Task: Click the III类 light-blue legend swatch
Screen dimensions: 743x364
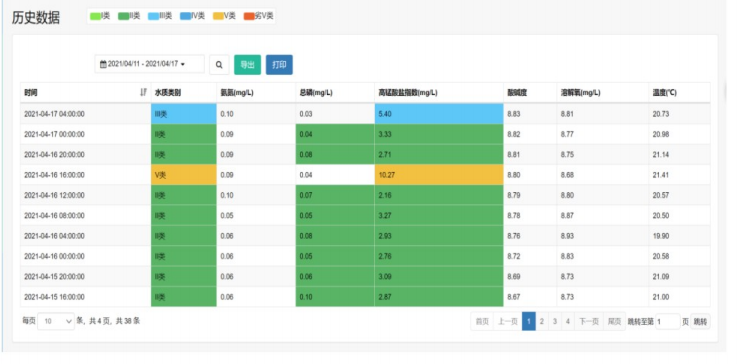Action: click(154, 16)
